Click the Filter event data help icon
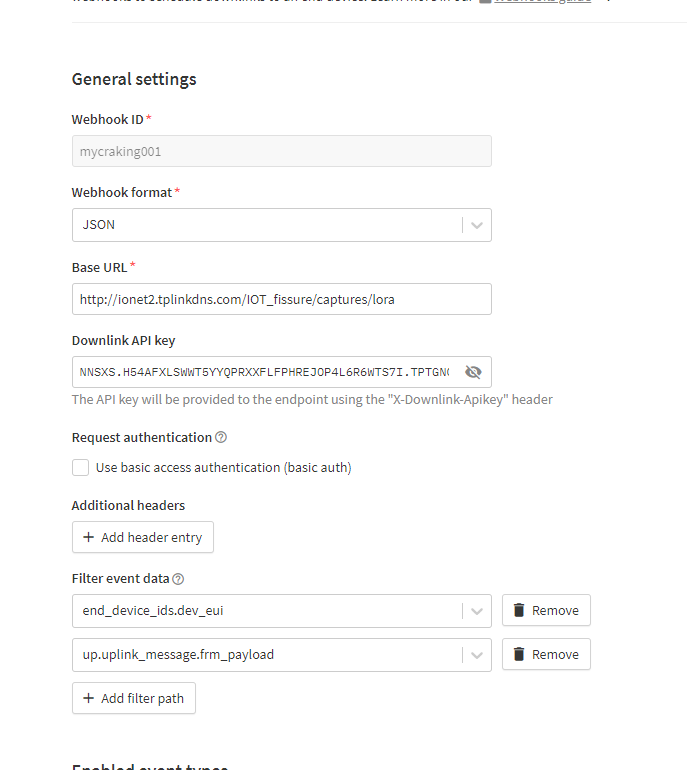Viewport: 687px width, 770px height. coord(179,579)
